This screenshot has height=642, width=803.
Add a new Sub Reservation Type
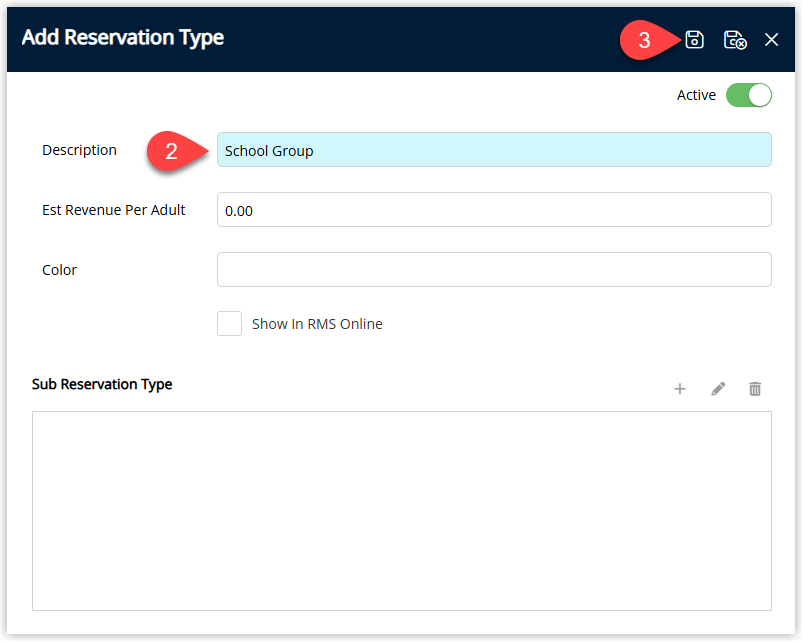pyautogui.click(x=680, y=389)
